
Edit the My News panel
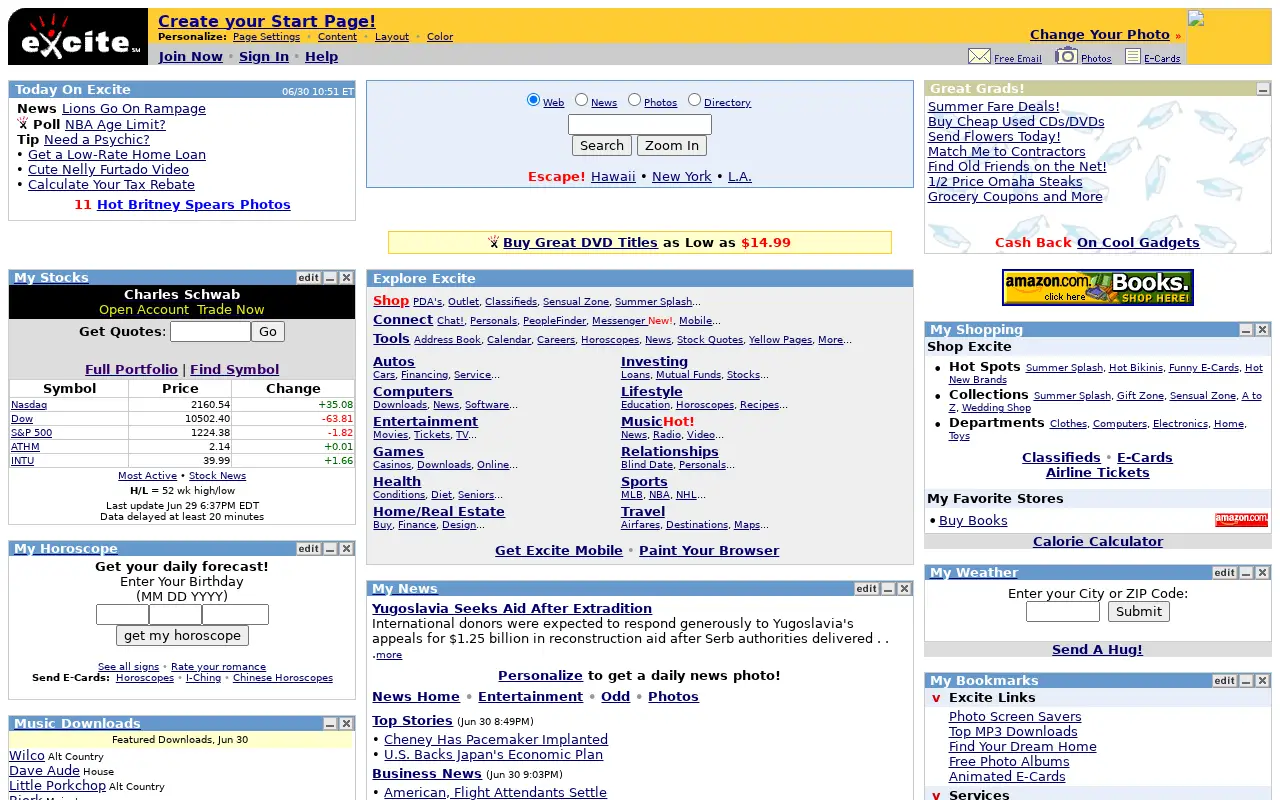867,589
